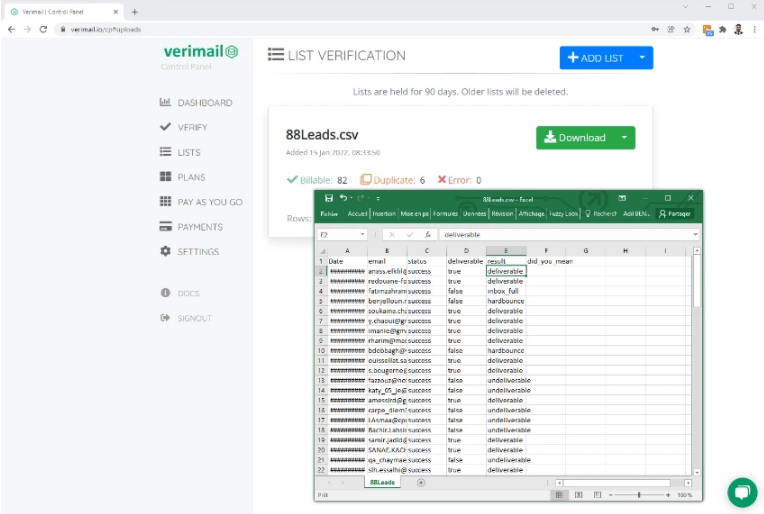The image size is (764, 514).
Task: Select column header D in Excel
Action: click(x=466, y=251)
